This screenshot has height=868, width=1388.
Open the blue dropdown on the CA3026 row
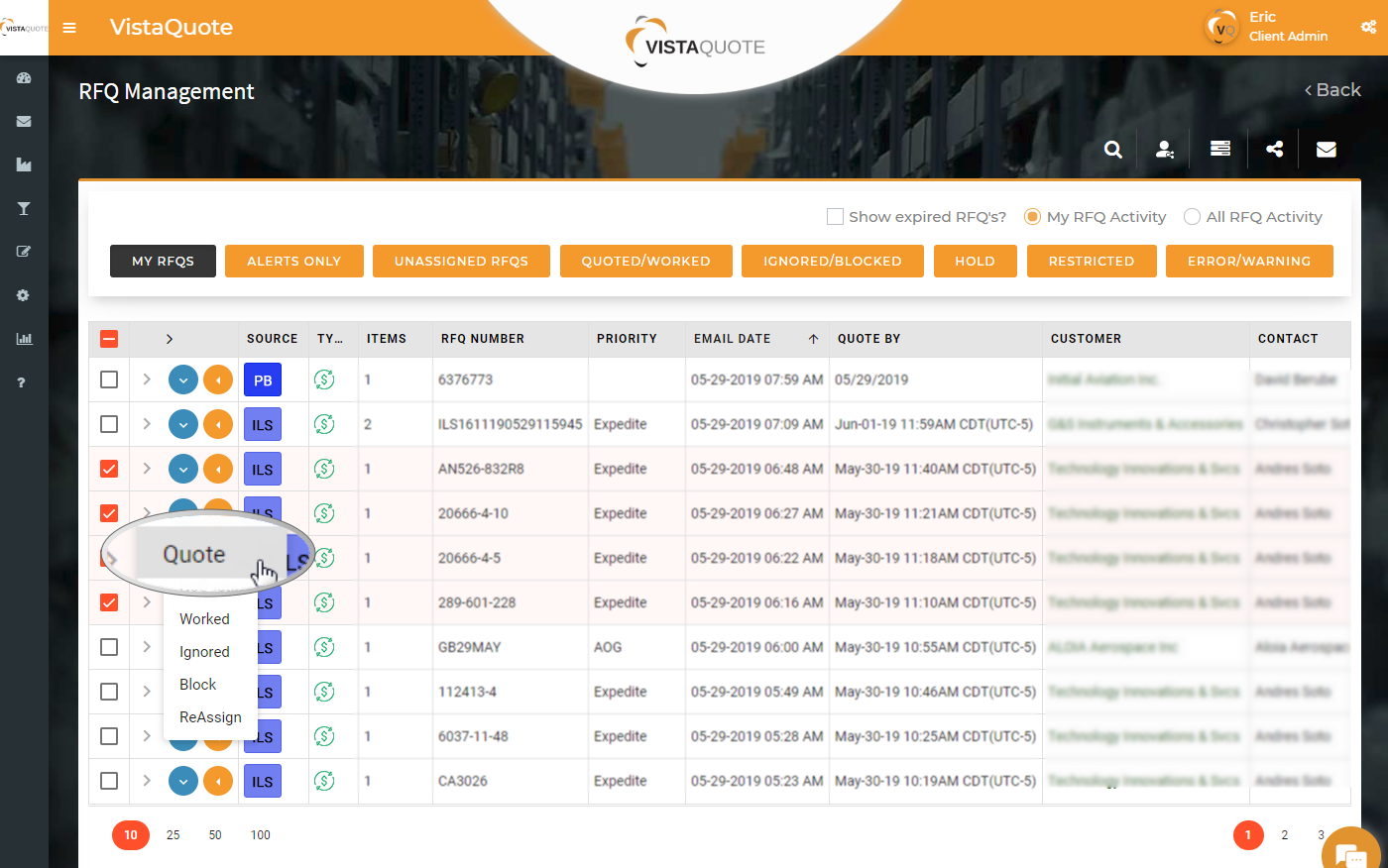(182, 781)
